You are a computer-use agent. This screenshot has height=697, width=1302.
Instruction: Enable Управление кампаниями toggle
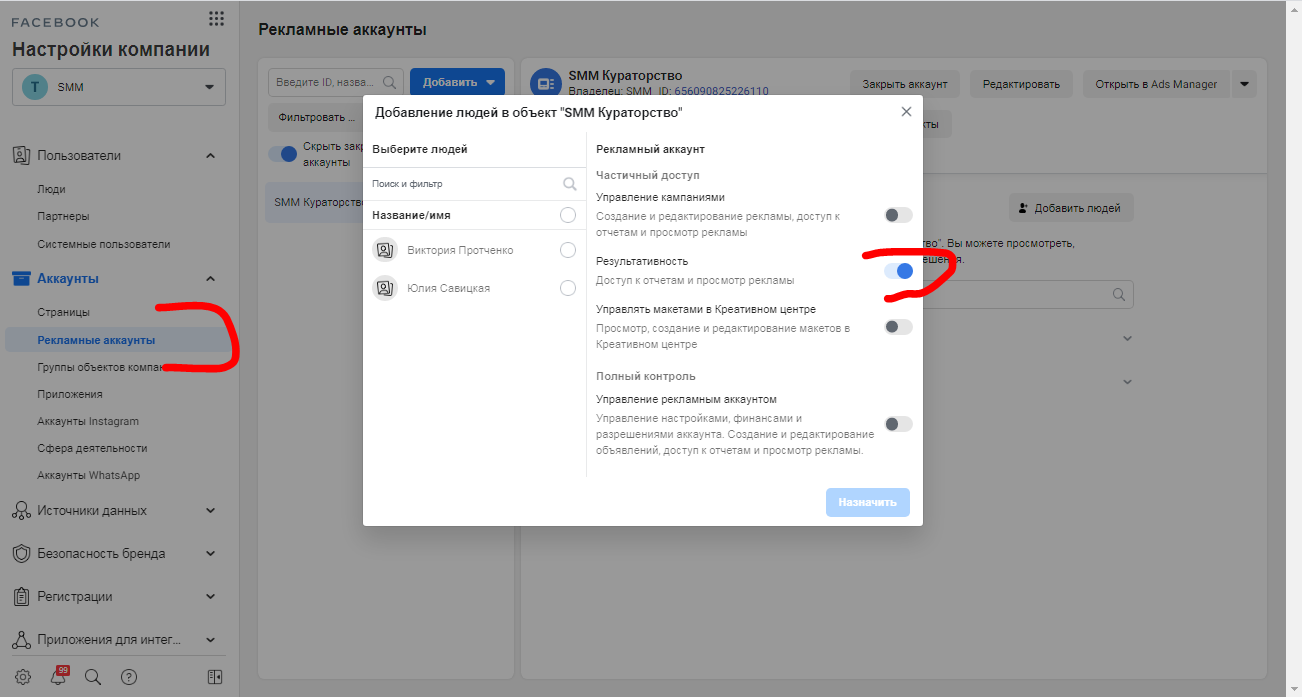(898, 215)
